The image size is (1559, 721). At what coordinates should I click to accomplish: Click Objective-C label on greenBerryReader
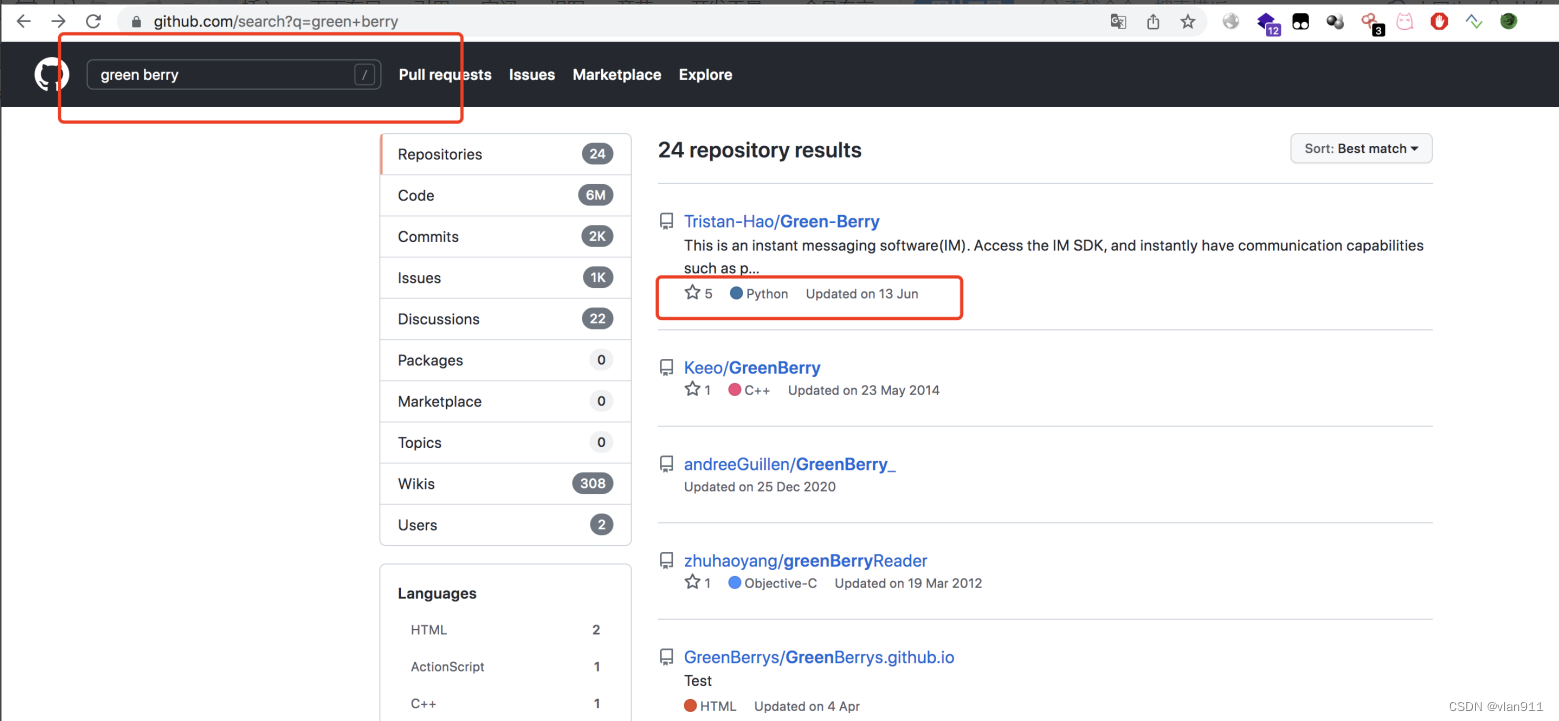click(x=772, y=583)
